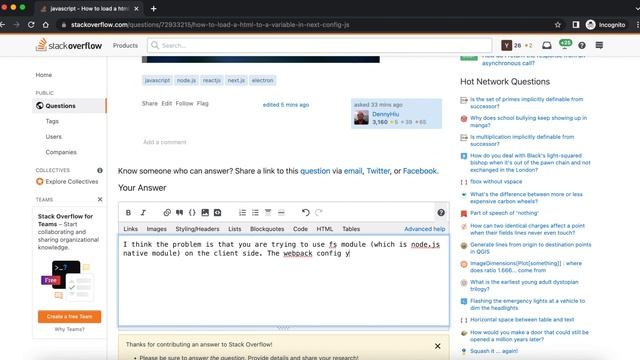
Task: Close the thanks for contributing notice
Action: 438,346
